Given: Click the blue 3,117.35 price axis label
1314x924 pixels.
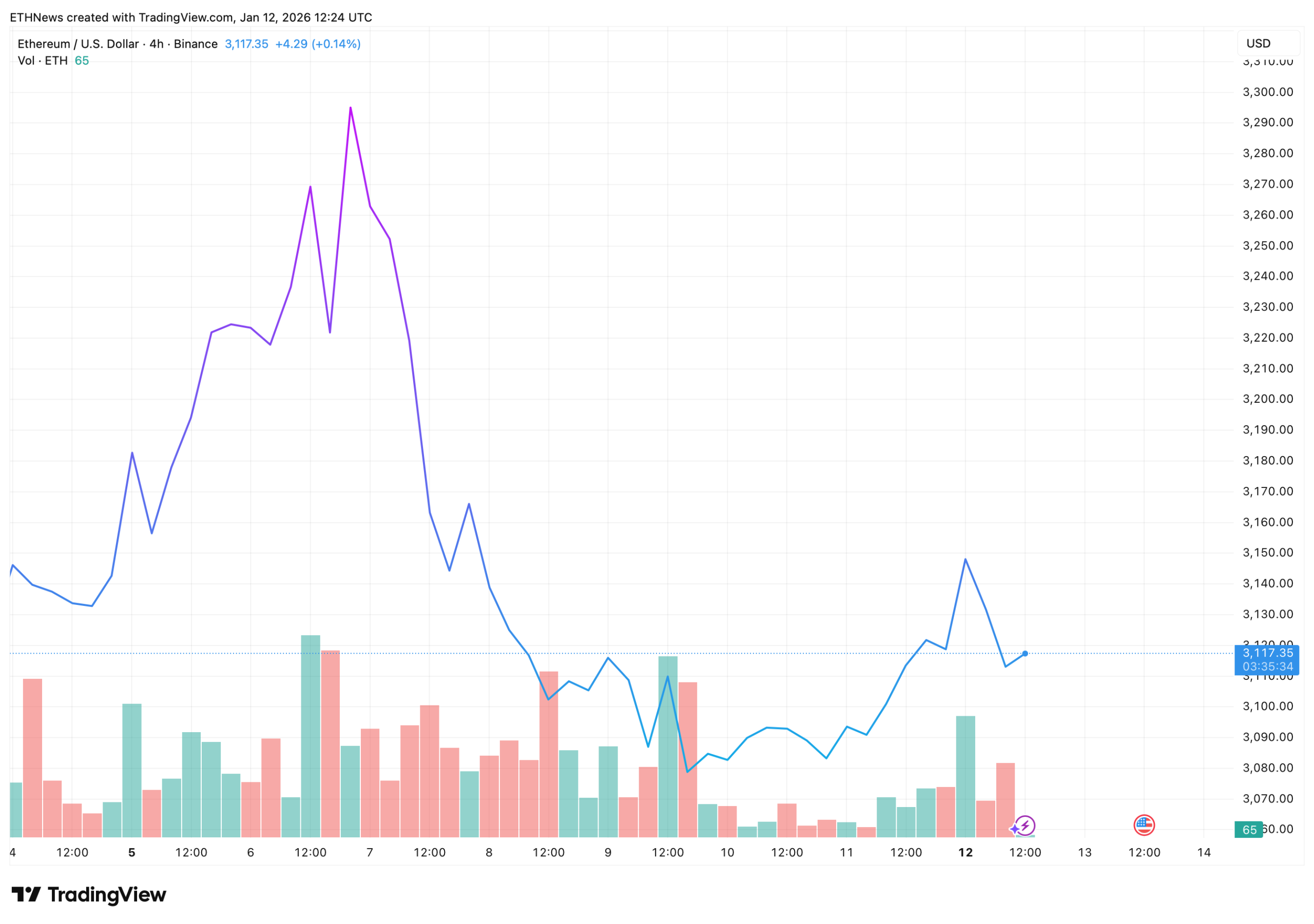Looking at the screenshot, I should coord(1267,653).
